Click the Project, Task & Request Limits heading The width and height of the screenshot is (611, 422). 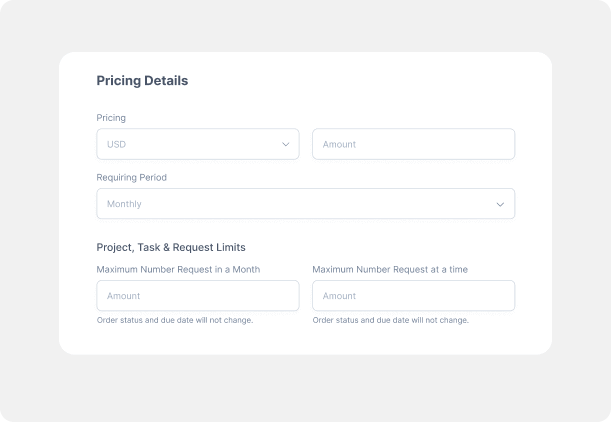coord(171,247)
